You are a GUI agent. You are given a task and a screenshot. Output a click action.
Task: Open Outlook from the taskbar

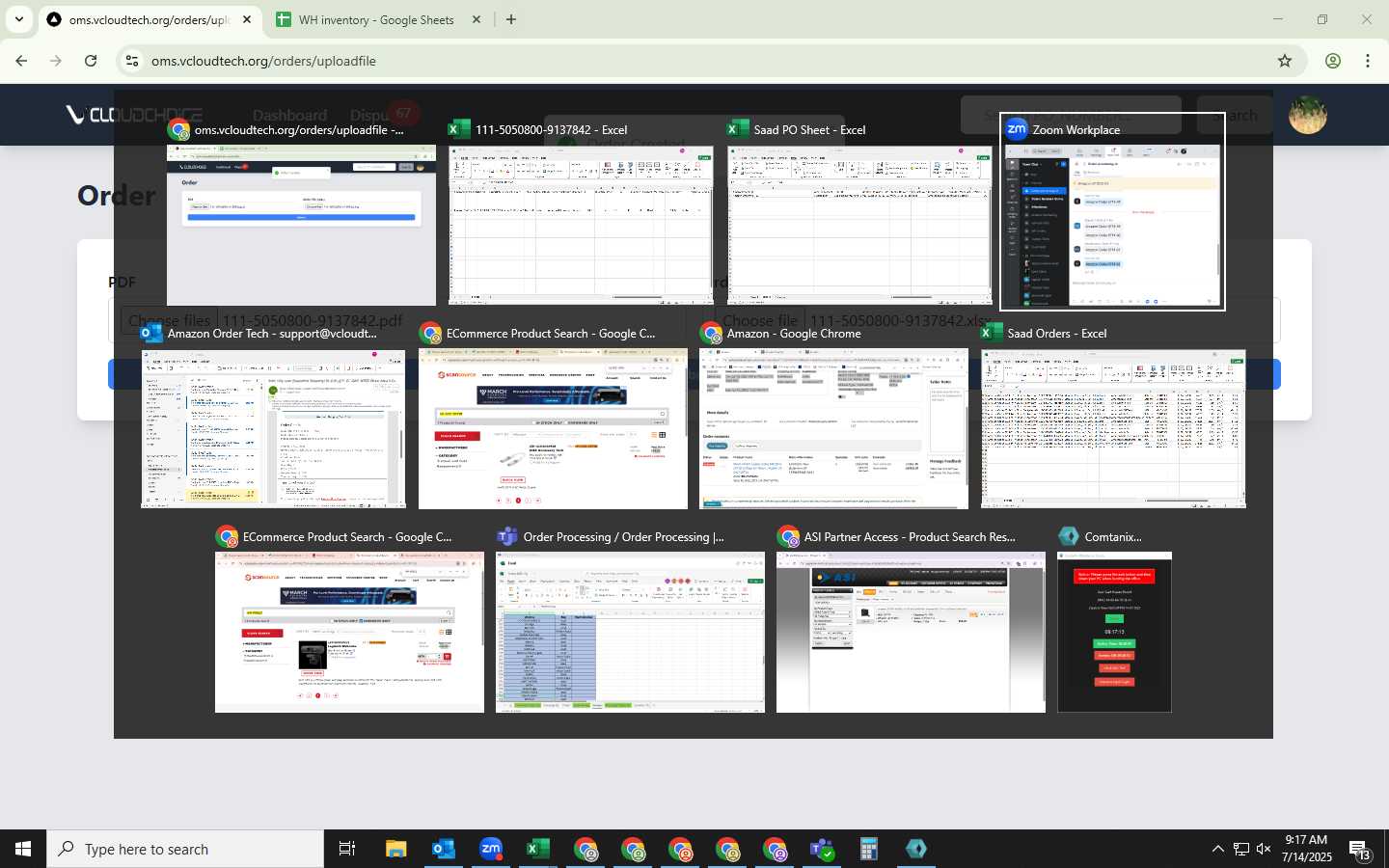point(444,849)
